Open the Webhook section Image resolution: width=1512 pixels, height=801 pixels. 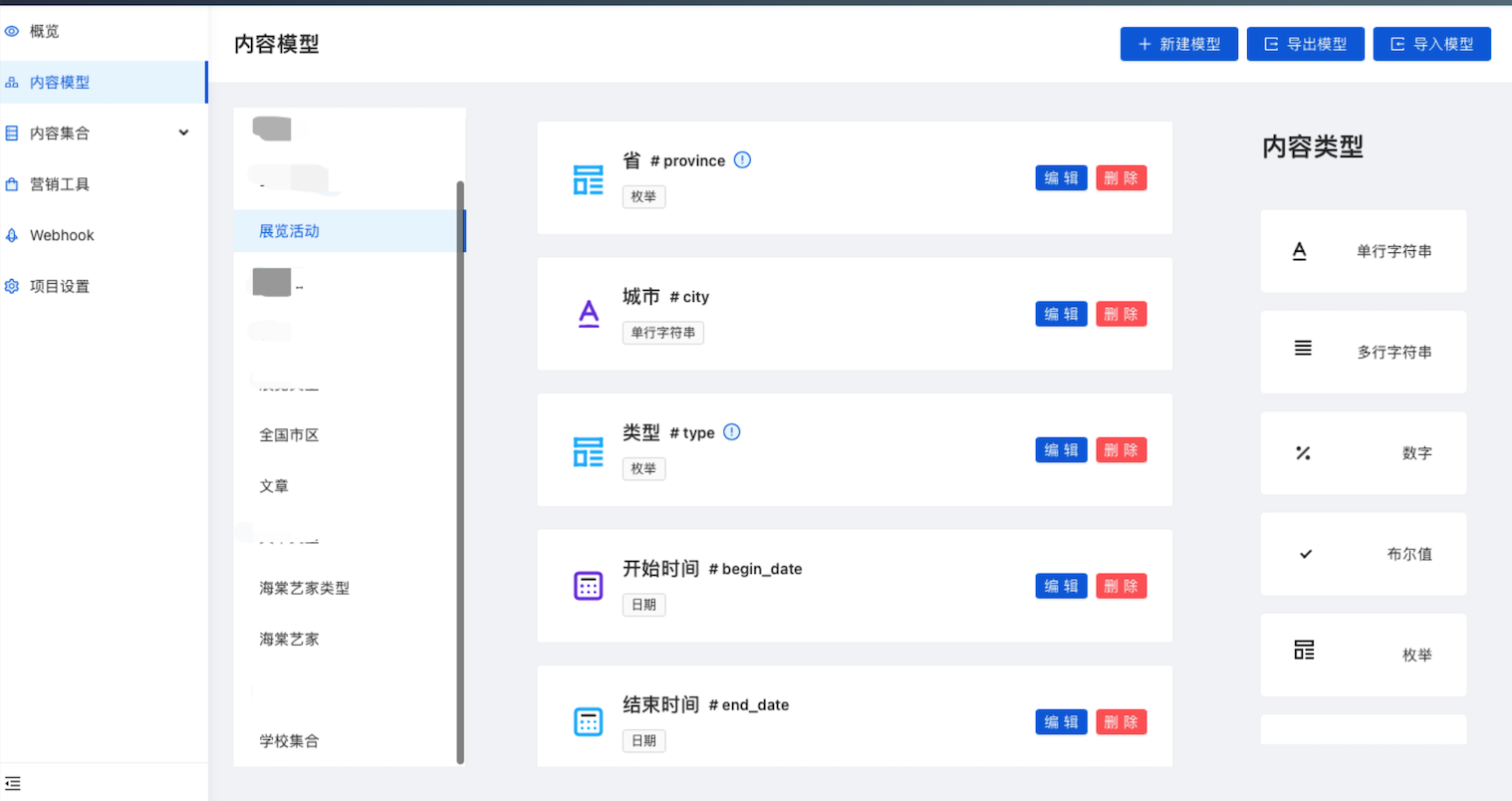104,235
